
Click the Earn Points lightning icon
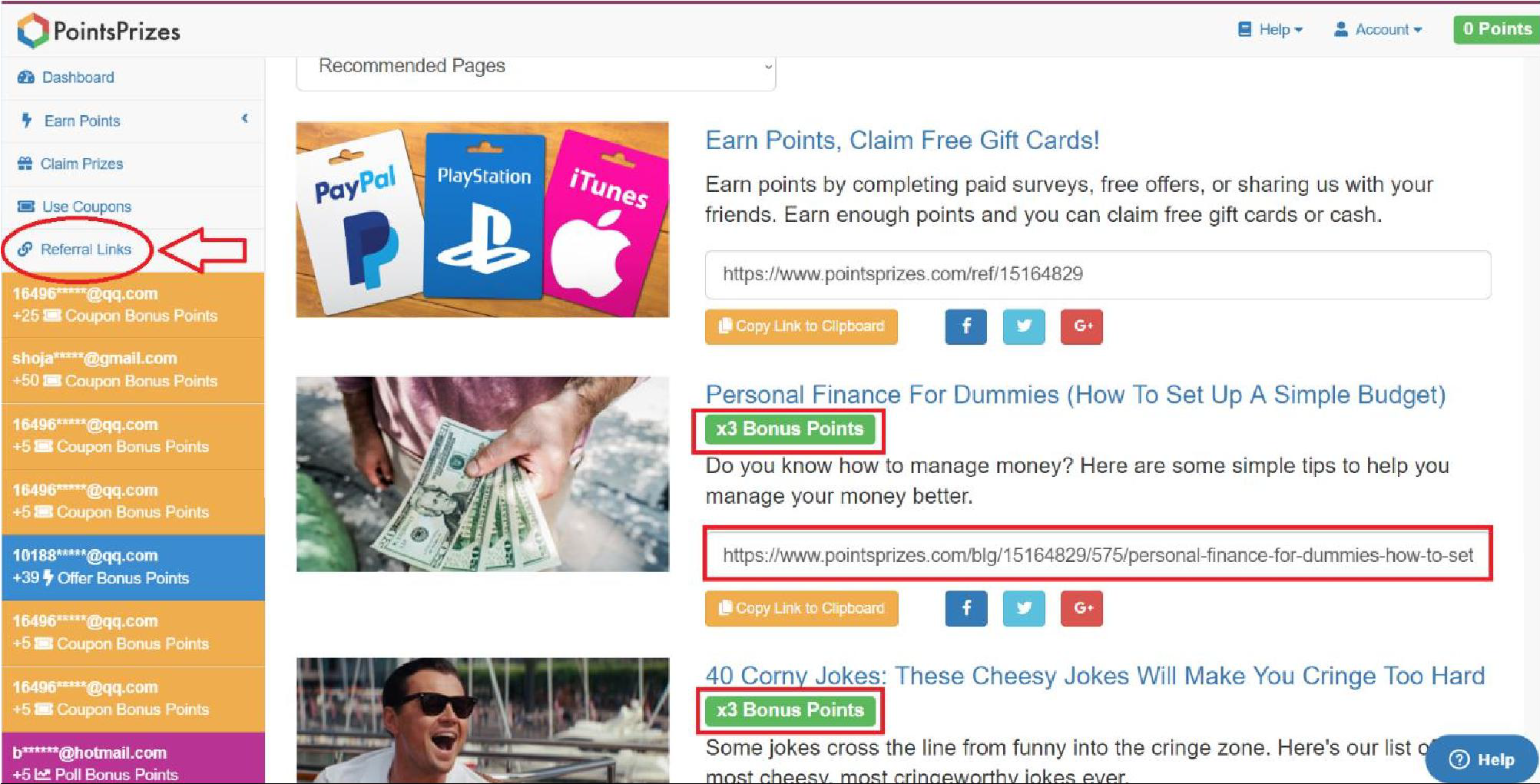(x=27, y=121)
